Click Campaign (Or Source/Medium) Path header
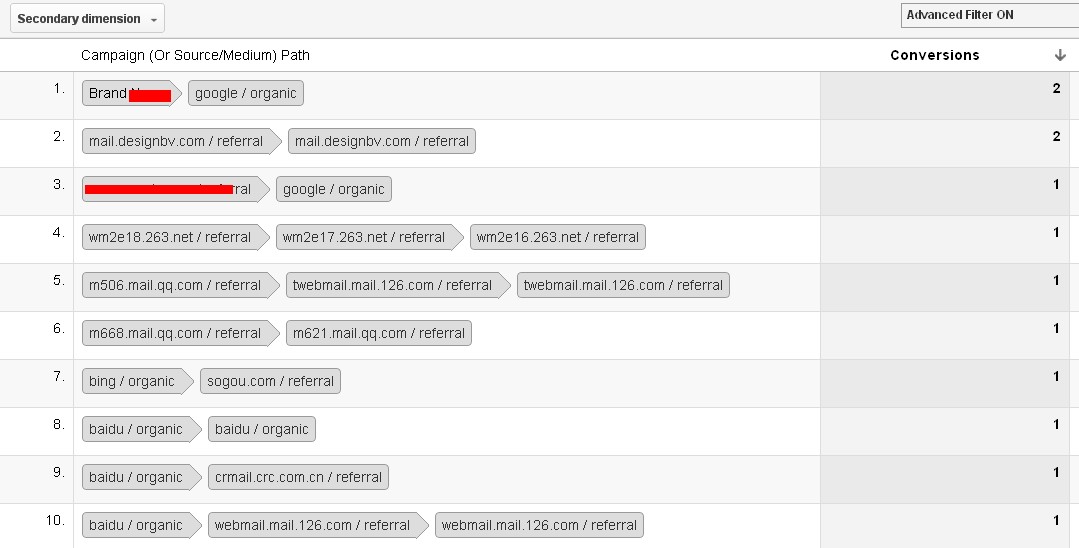 195,55
